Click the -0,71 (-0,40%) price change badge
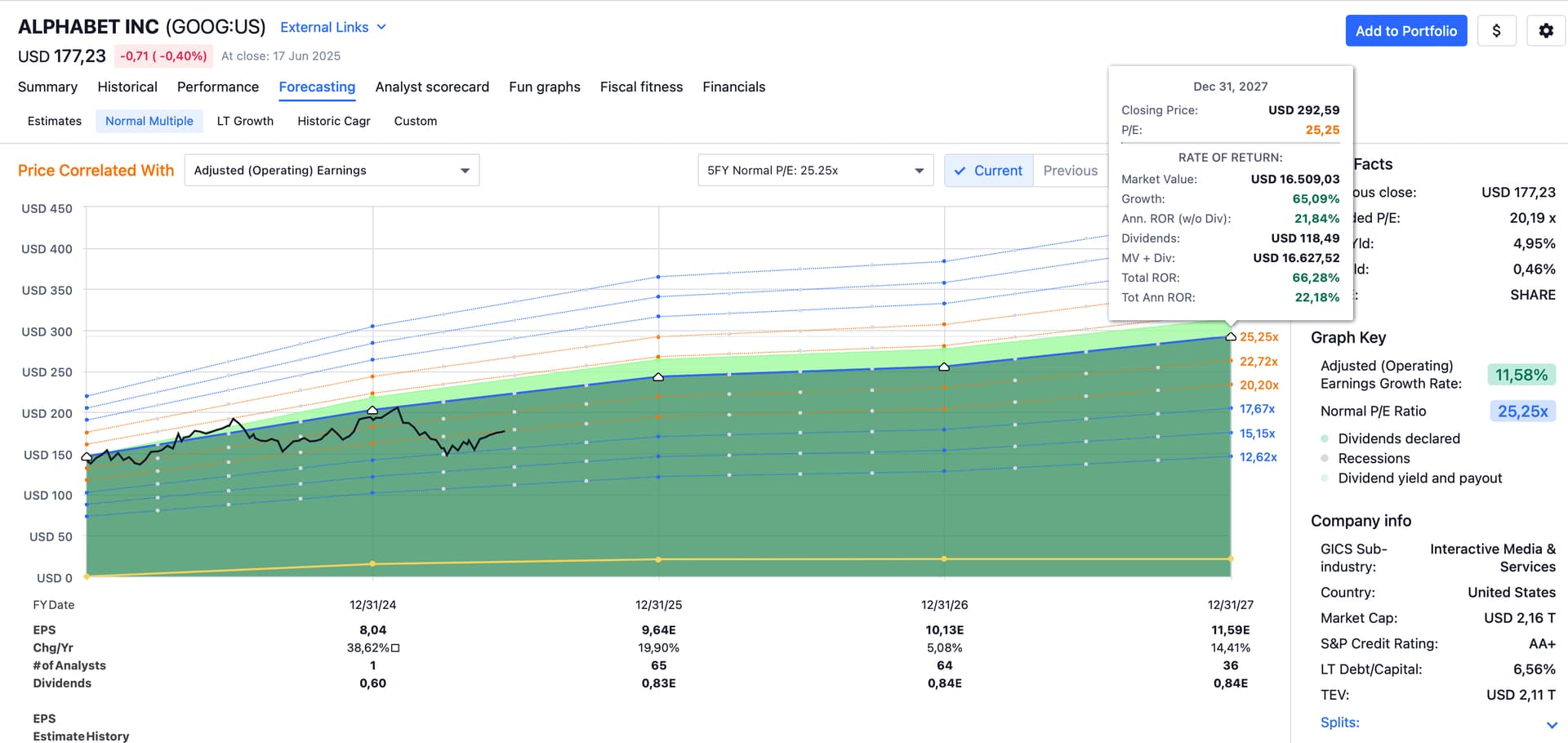This screenshot has width=1568, height=743. pos(163,56)
